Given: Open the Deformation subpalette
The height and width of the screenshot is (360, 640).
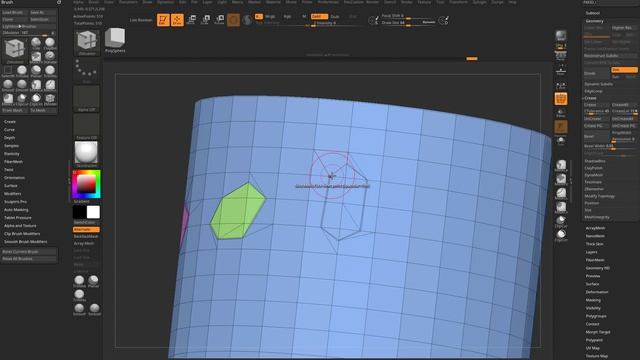Looking at the screenshot, I should coord(597,292).
